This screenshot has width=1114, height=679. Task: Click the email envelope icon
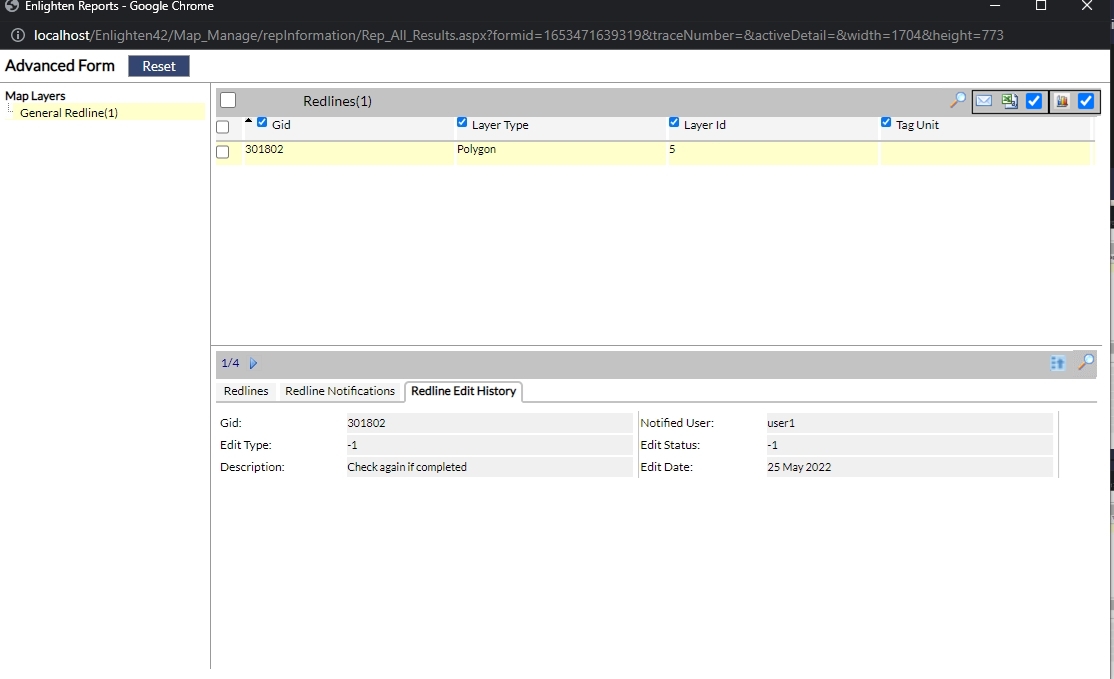(984, 101)
